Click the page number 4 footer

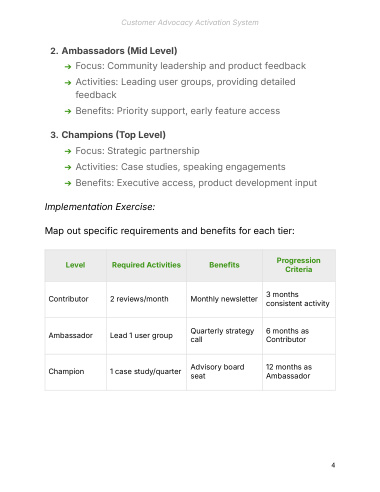(333, 465)
